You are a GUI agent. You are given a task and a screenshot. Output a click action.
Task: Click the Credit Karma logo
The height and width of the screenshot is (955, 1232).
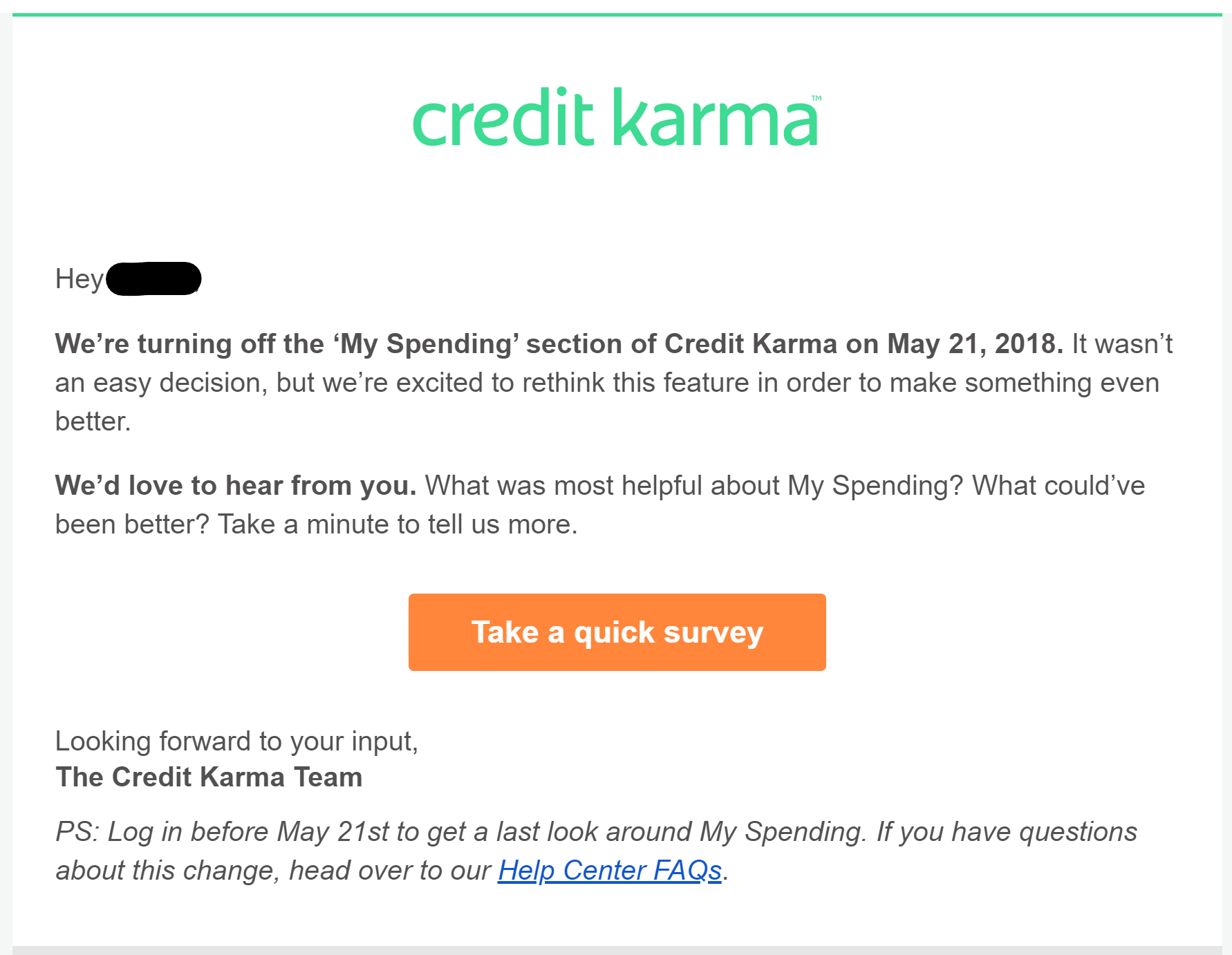(615, 118)
